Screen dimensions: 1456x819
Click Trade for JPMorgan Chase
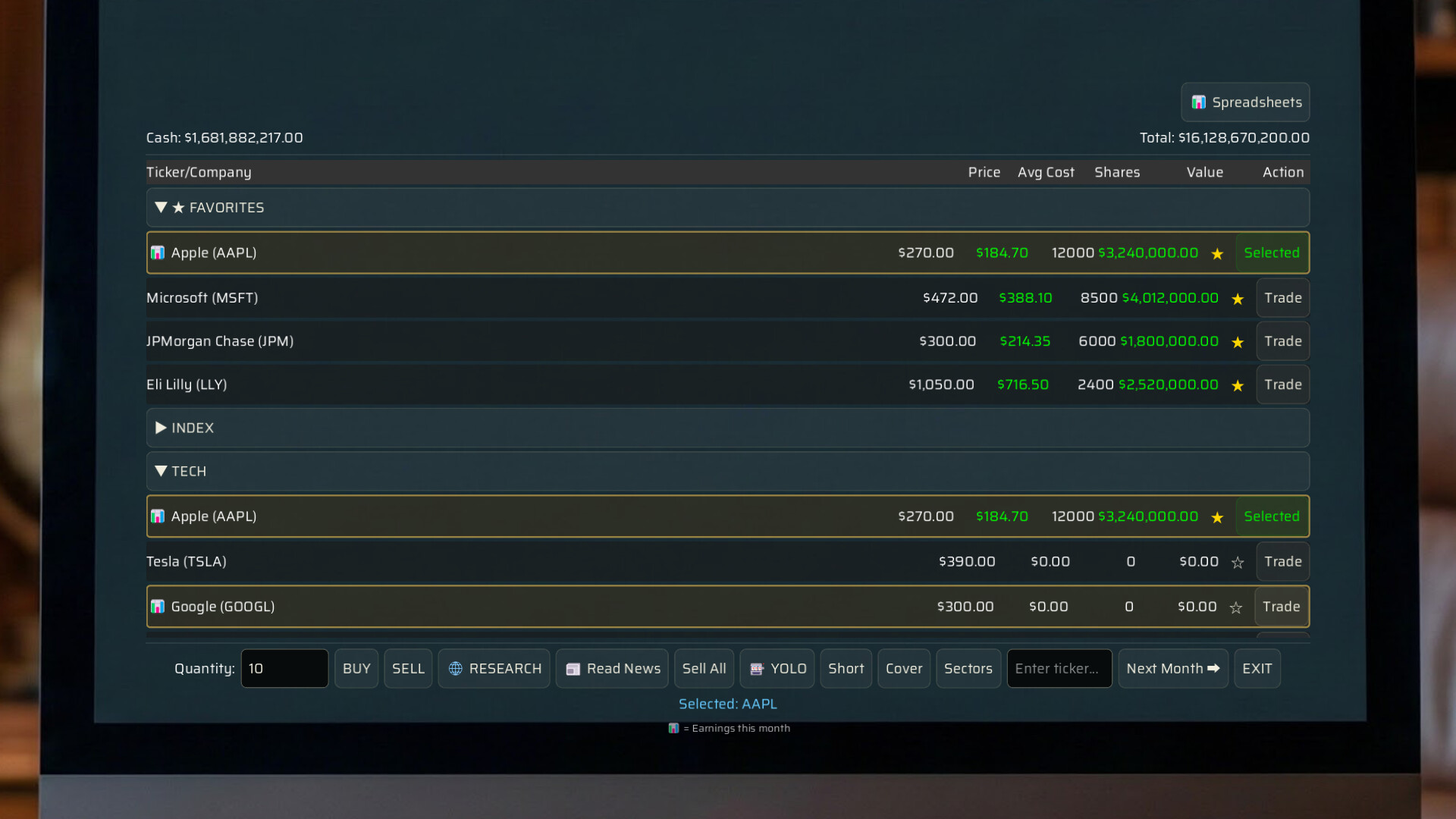[1282, 341]
